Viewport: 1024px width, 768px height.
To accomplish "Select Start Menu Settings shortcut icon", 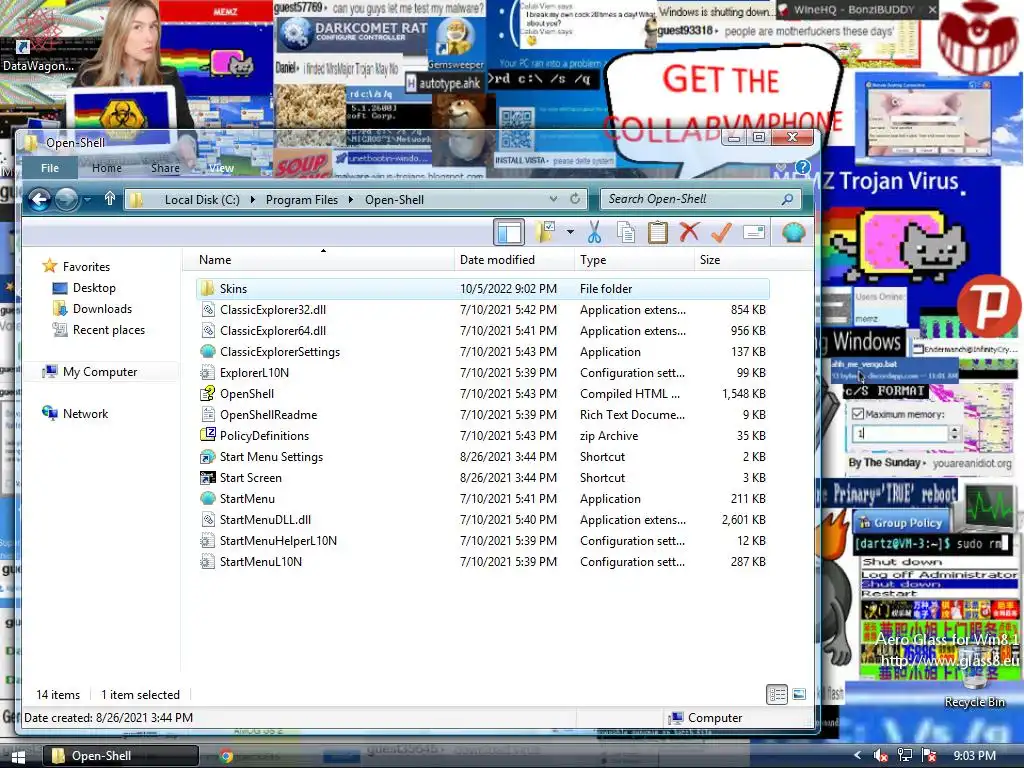I will pos(208,456).
